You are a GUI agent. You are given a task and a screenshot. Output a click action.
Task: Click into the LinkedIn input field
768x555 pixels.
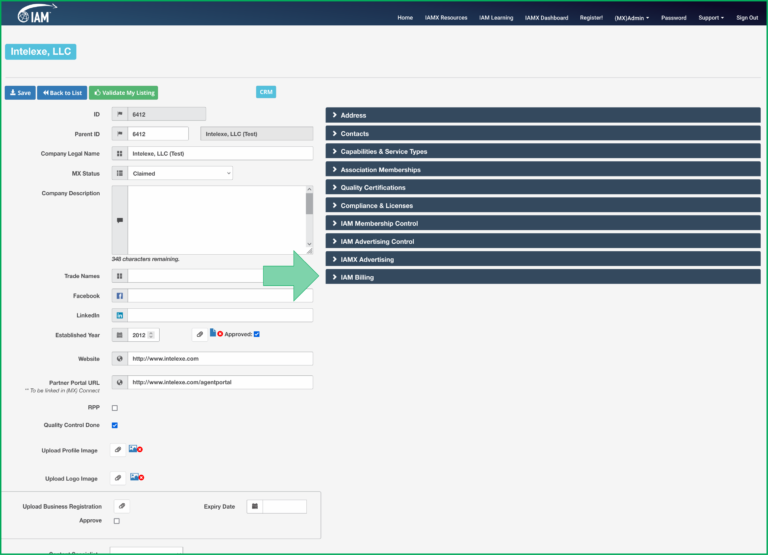point(220,315)
